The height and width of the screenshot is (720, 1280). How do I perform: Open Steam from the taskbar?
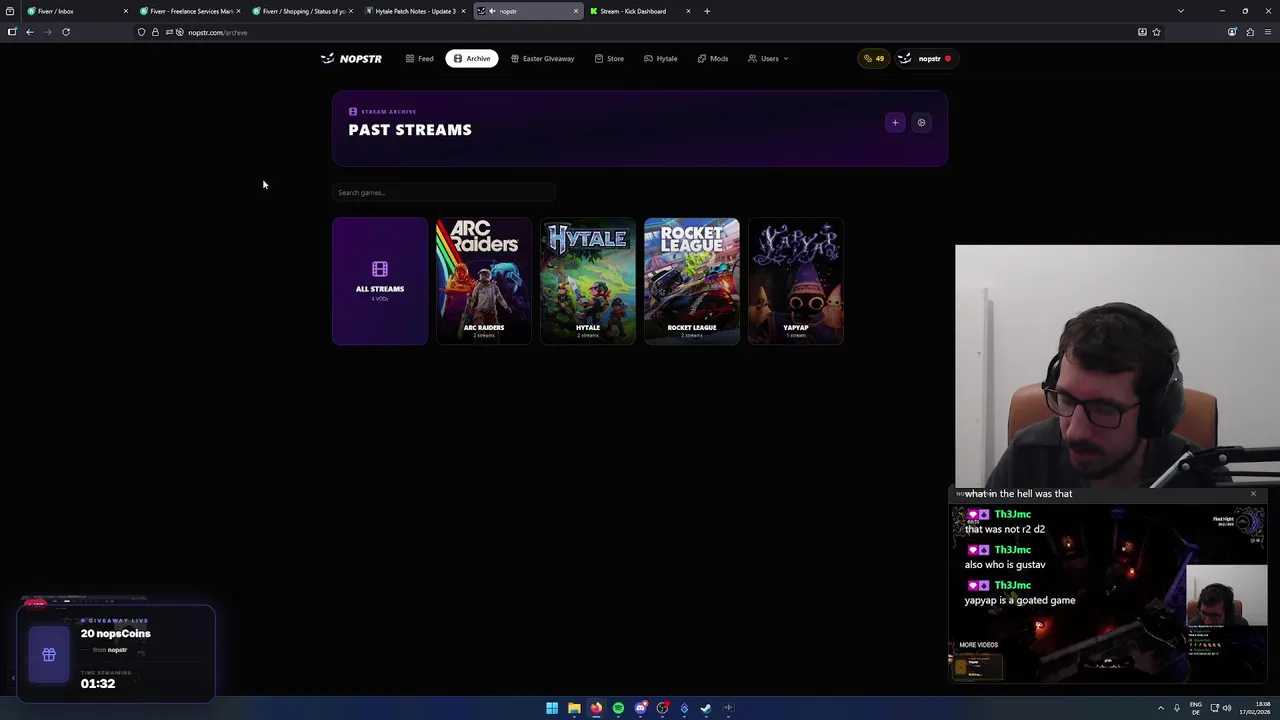706,708
